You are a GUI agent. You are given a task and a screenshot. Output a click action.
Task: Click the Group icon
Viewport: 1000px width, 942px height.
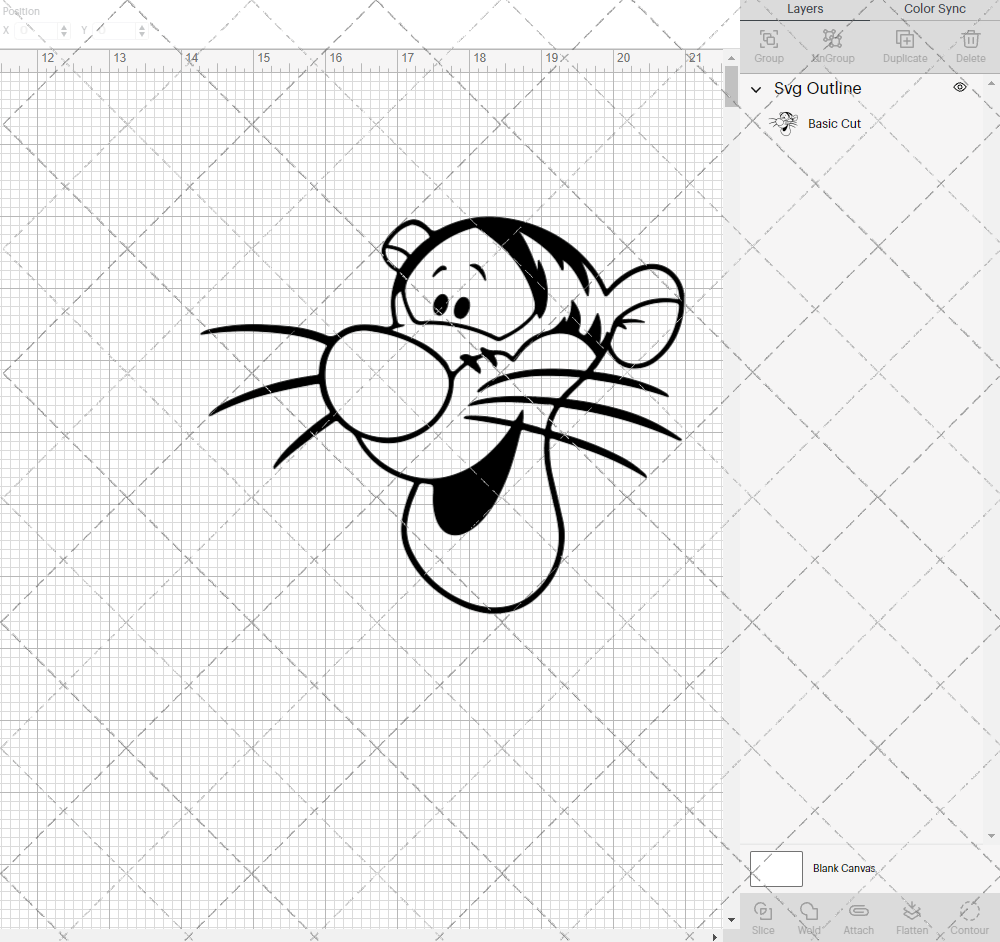(768, 40)
